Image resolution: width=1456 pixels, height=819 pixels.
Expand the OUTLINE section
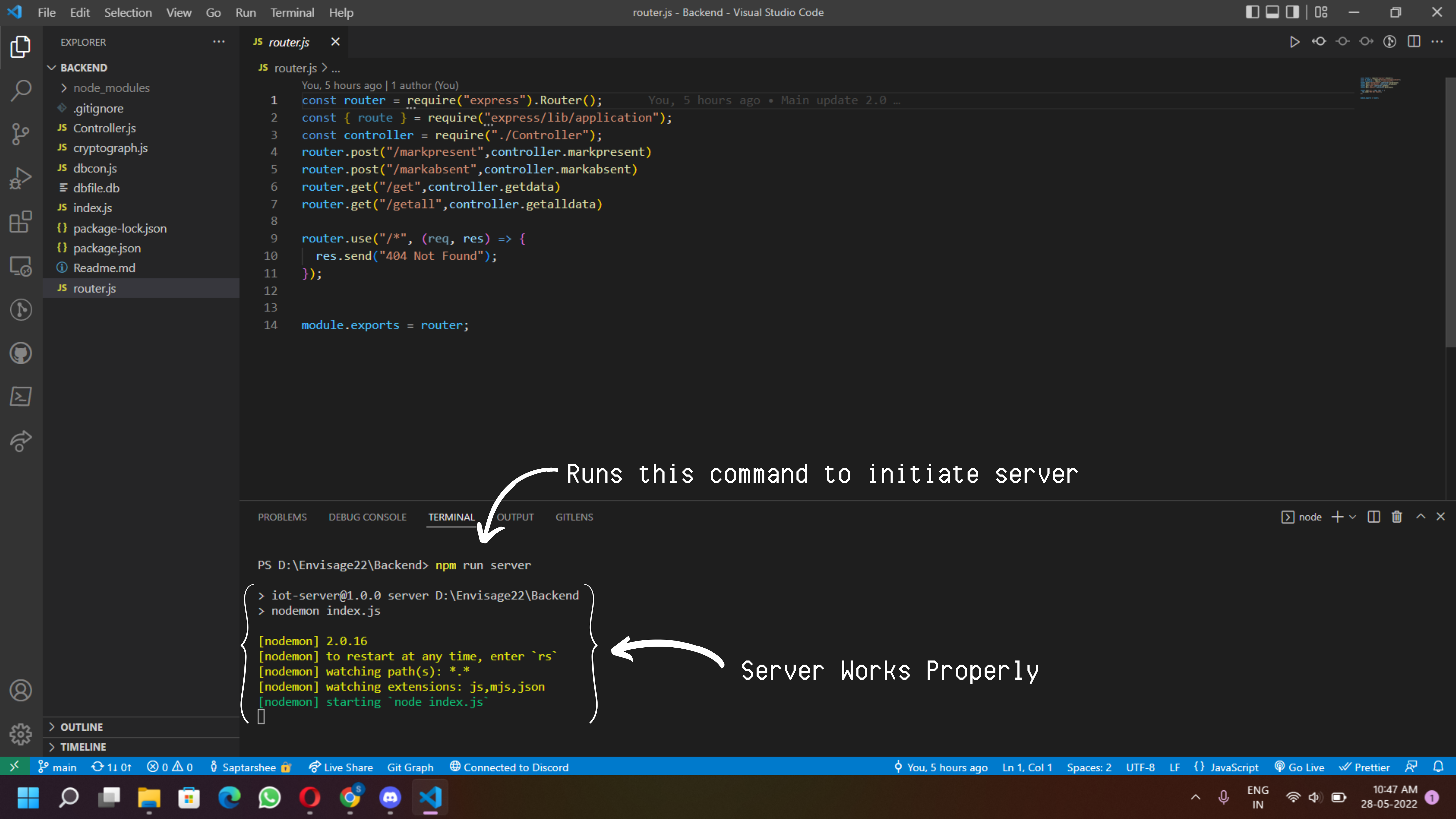click(x=81, y=727)
